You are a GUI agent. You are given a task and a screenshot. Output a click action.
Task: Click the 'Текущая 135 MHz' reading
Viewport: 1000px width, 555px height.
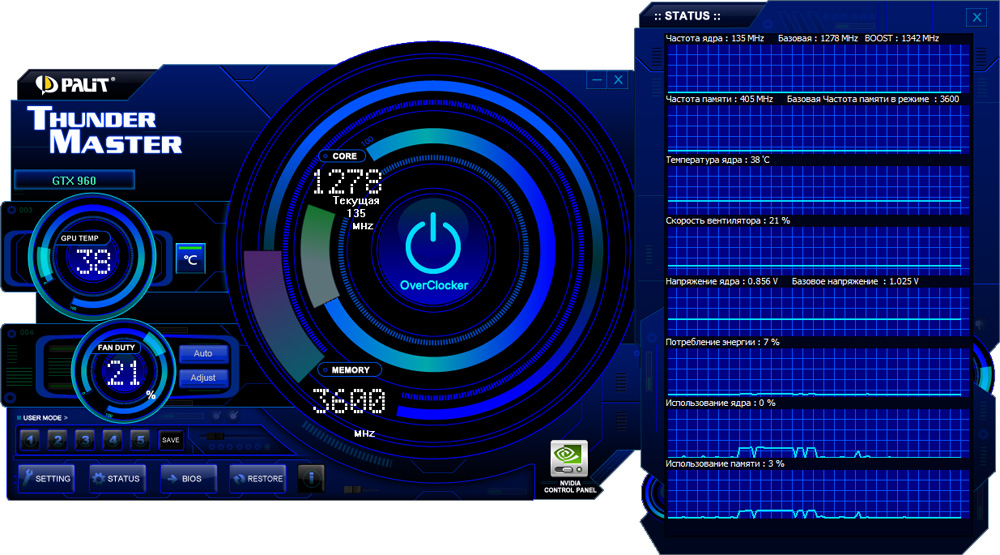[x=357, y=213]
